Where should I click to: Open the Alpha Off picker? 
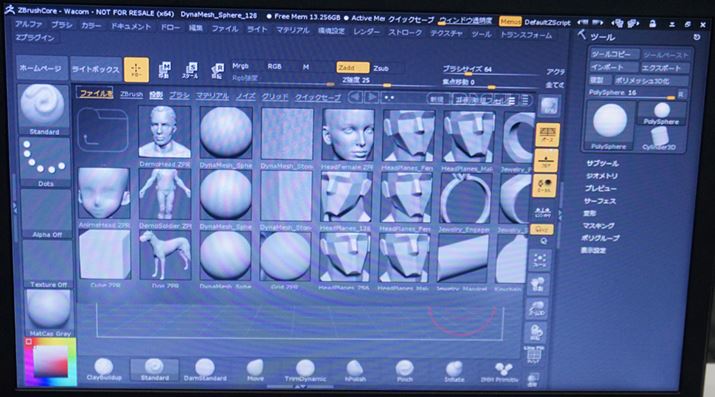point(46,213)
